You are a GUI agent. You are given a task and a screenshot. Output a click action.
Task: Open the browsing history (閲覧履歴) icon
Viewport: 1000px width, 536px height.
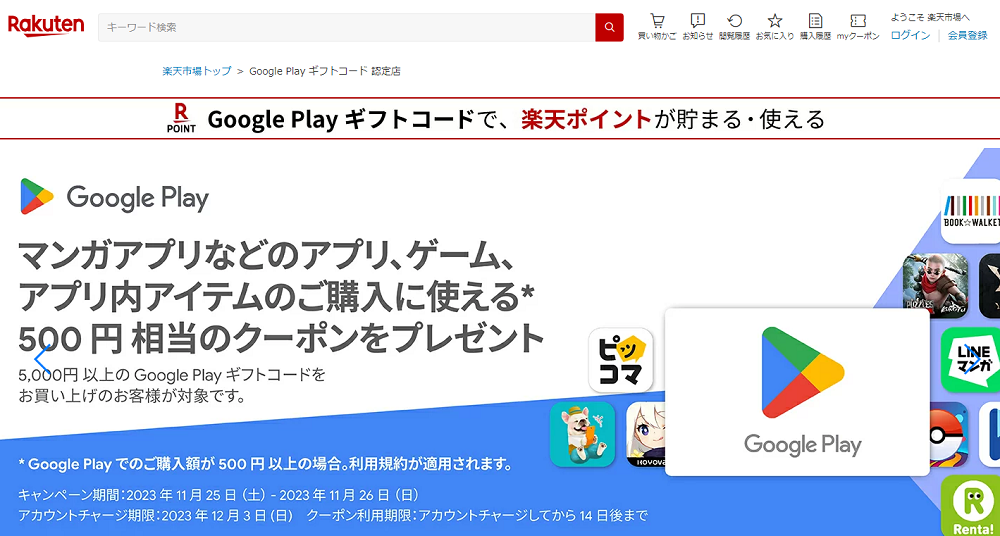coord(734,20)
